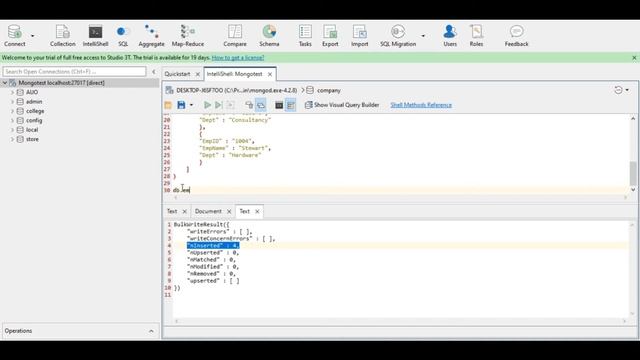Click the "nUpserted" : 0 result line
The image size is (640, 360).
(213, 253)
